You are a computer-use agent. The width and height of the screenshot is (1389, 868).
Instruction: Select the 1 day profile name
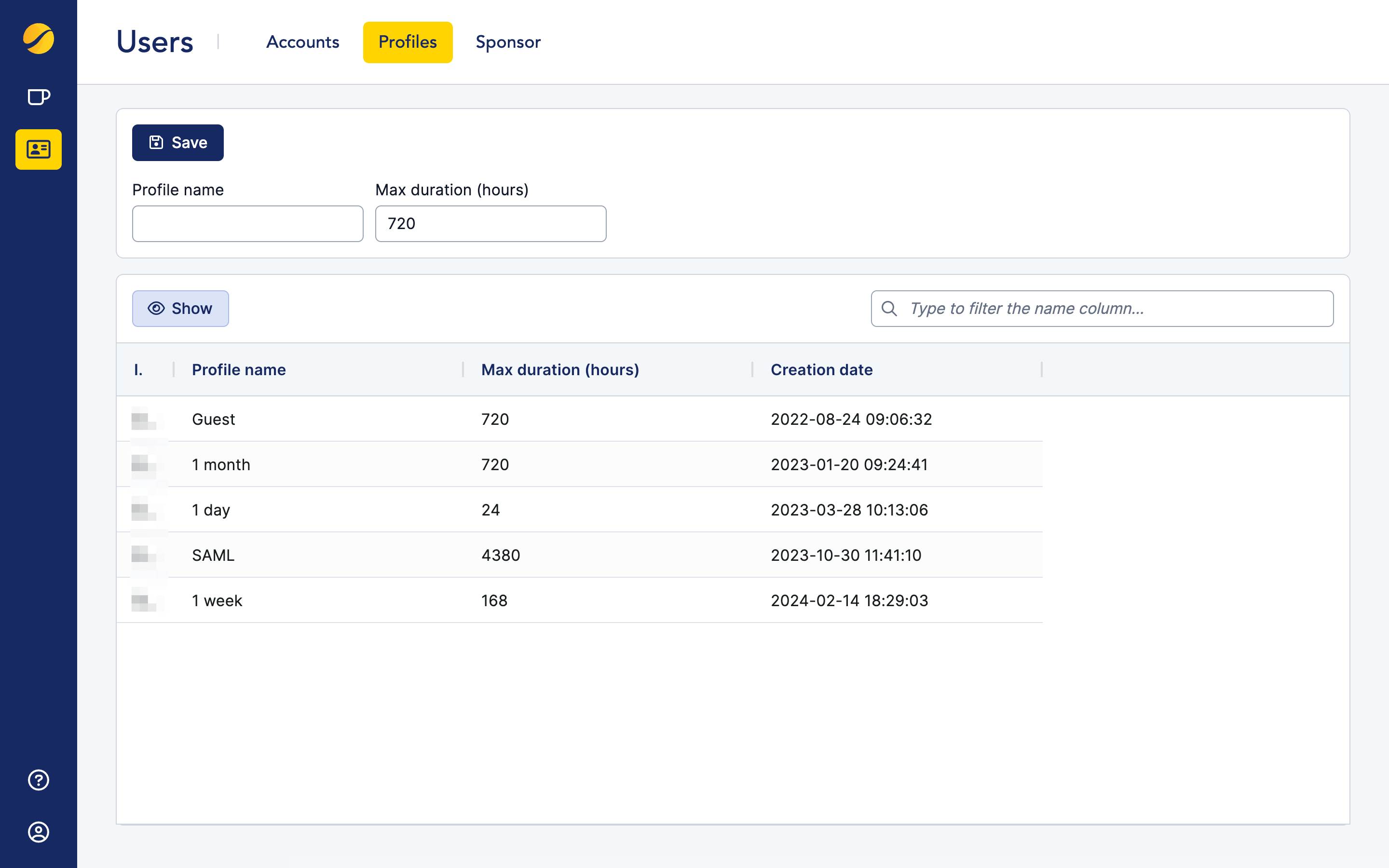pyautogui.click(x=211, y=510)
